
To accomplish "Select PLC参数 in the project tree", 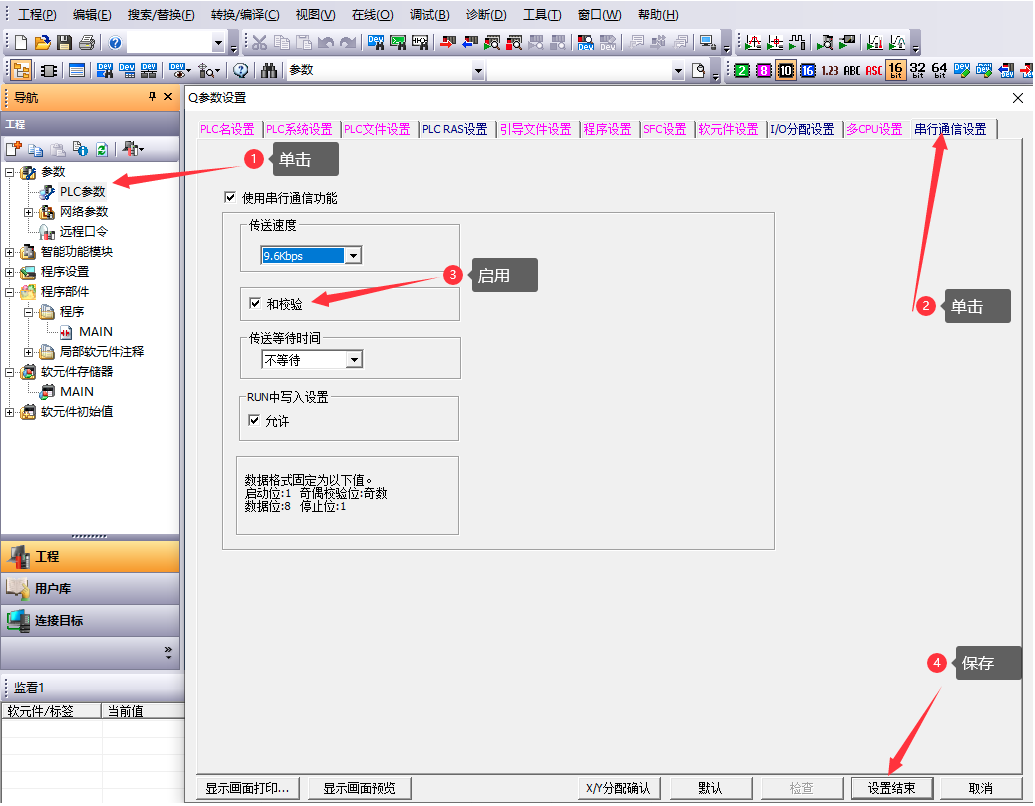I will (x=82, y=192).
